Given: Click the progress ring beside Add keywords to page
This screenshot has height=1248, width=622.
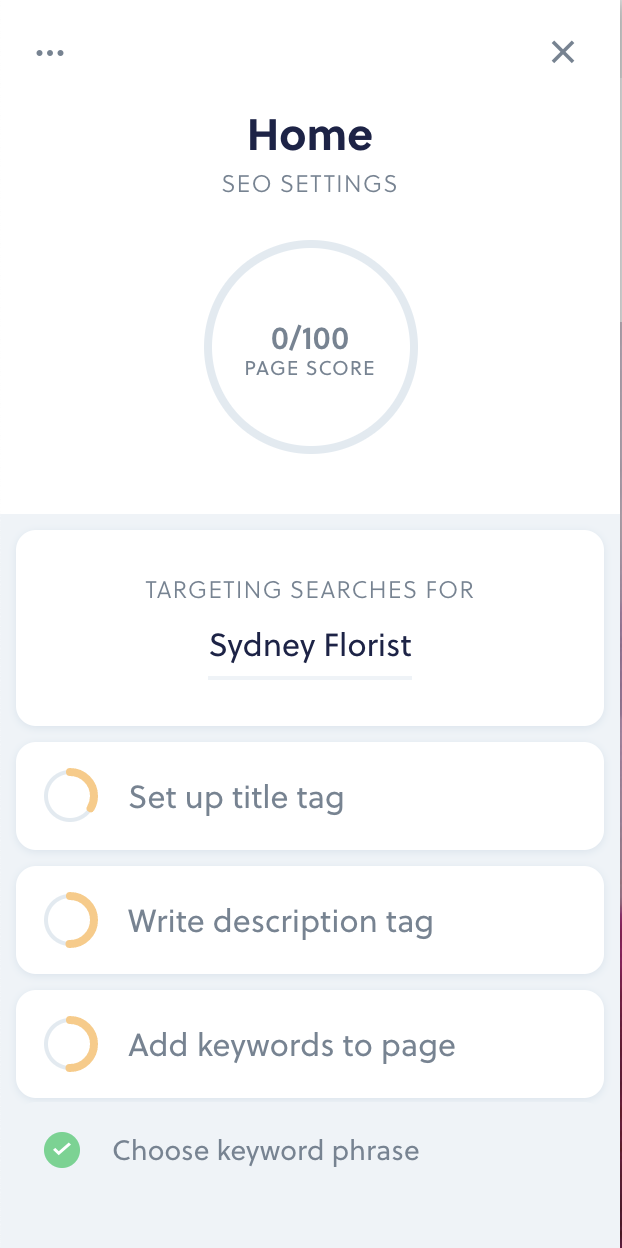Looking at the screenshot, I should click(x=71, y=1044).
